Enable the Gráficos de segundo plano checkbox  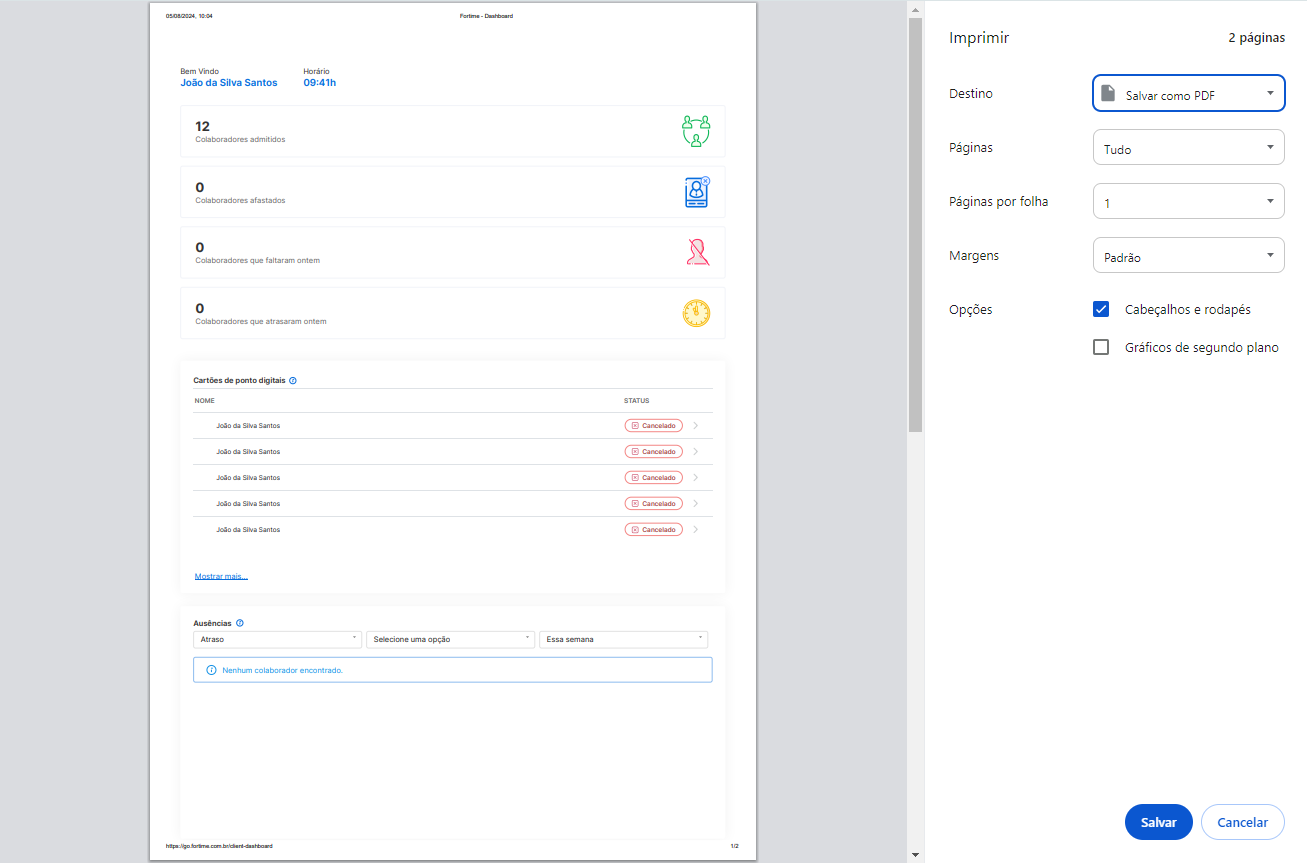click(1101, 347)
